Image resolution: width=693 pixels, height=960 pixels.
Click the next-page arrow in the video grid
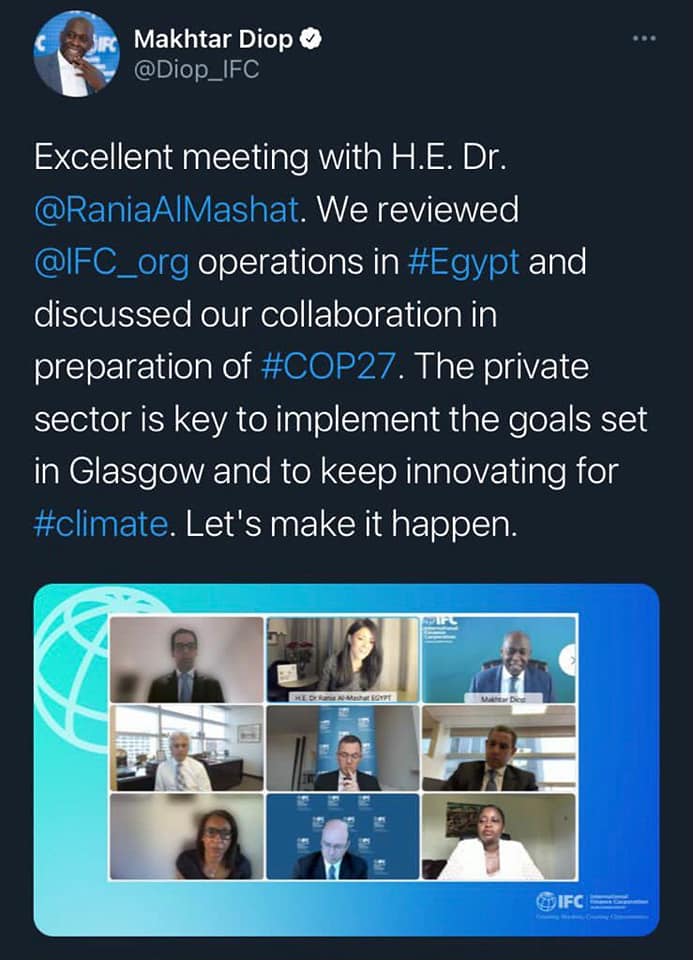570,659
